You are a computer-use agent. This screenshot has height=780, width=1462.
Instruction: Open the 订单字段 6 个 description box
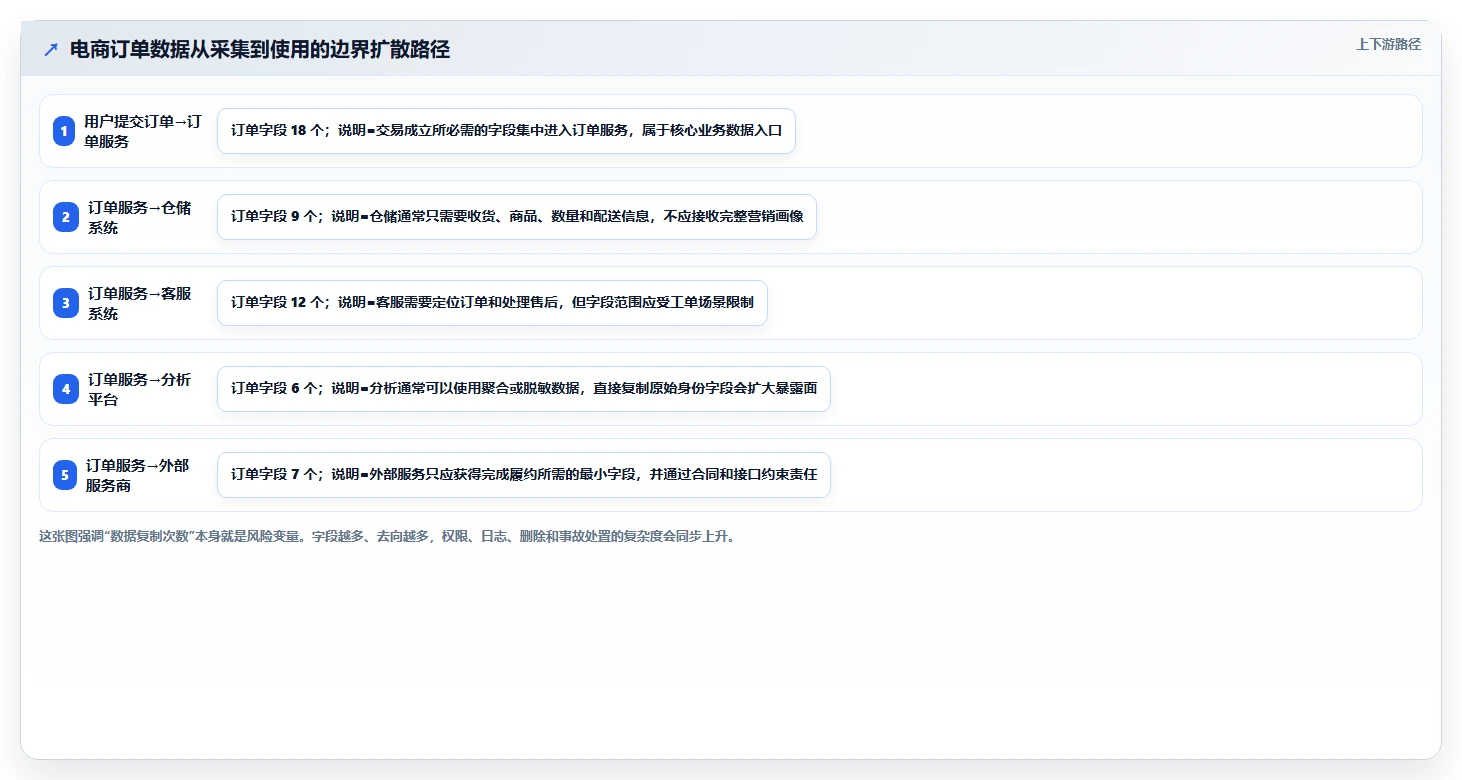click(x=524, y=389)
